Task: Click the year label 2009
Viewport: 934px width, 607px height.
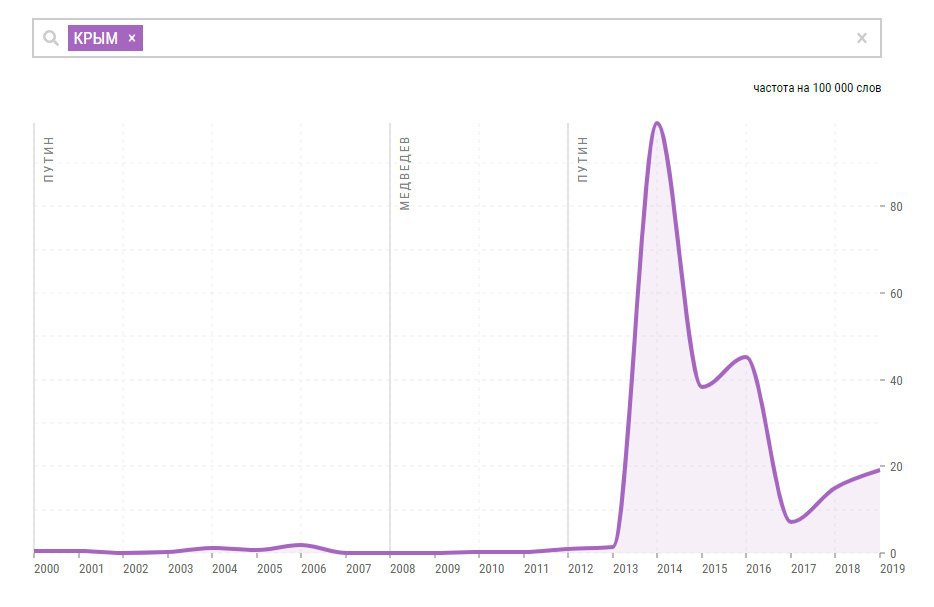Action: pos(447,569)
